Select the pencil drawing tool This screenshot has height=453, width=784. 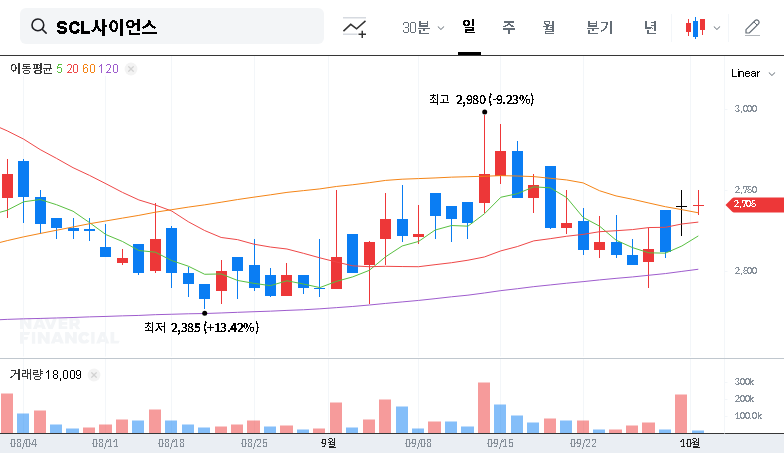753,27
